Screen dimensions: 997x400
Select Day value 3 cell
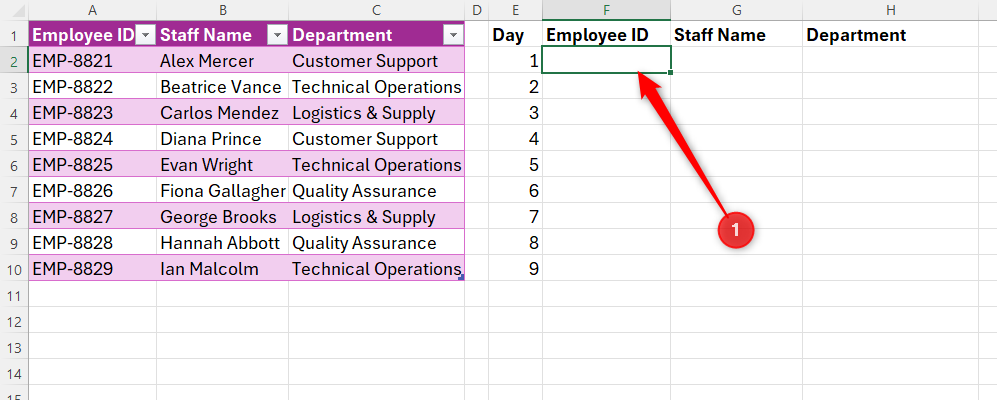(x=515, y=113)
